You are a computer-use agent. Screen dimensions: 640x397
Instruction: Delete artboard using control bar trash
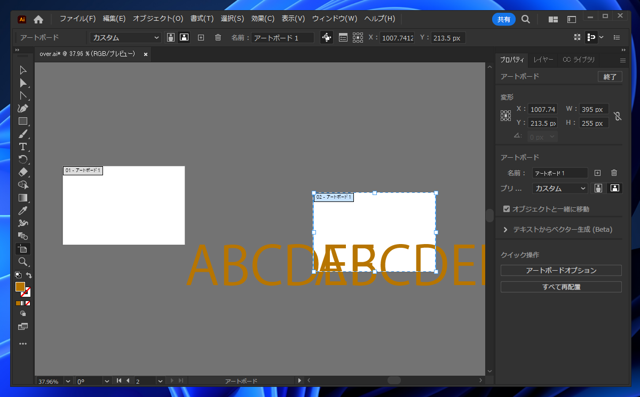[x=218, y=38]
